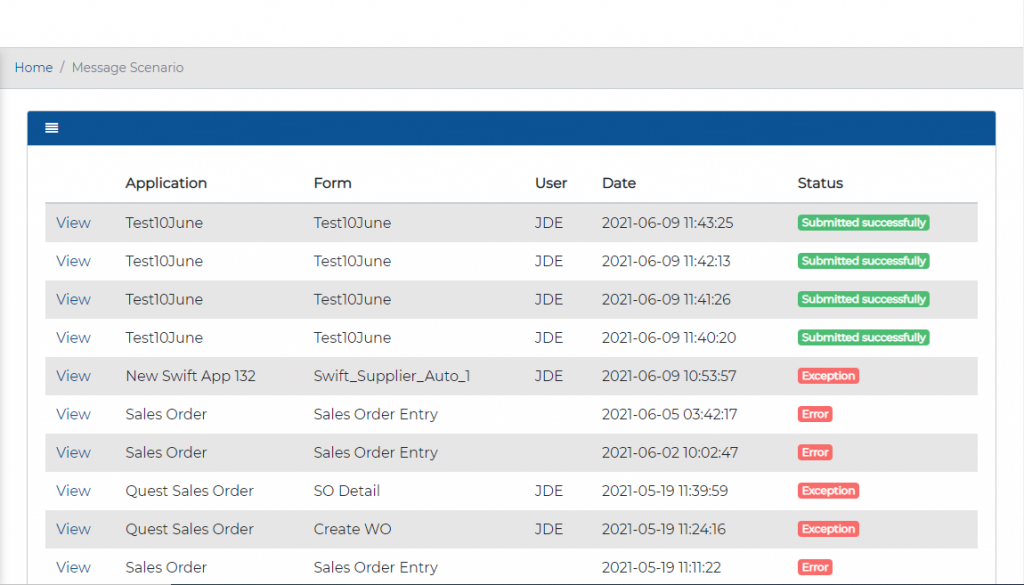1024x585 pixels.
Task: Sort the table by the Date column header
Action: (619, 183)
